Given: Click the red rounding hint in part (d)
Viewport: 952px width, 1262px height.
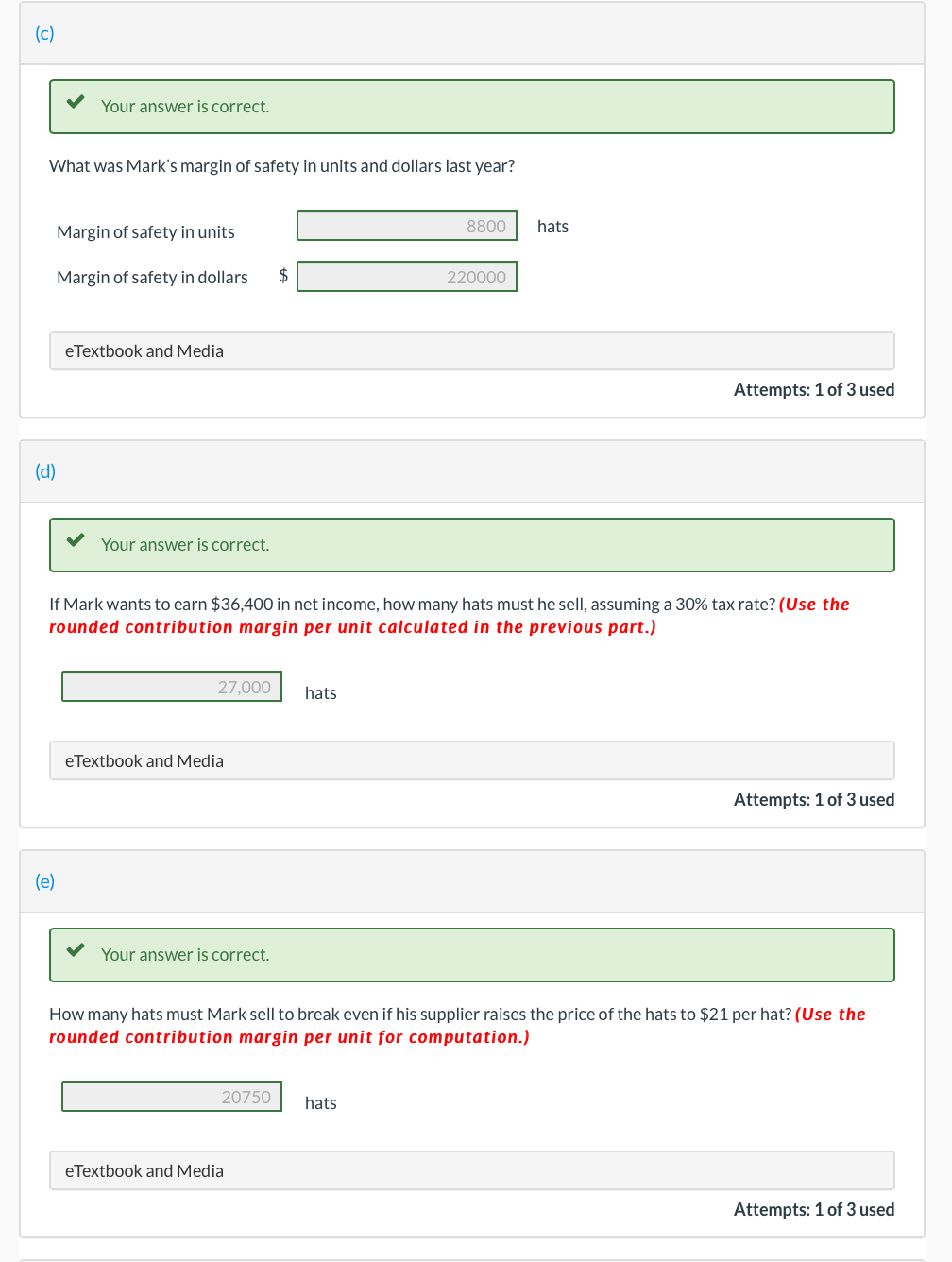Looking at the screenshot, I should coord(352,627).
